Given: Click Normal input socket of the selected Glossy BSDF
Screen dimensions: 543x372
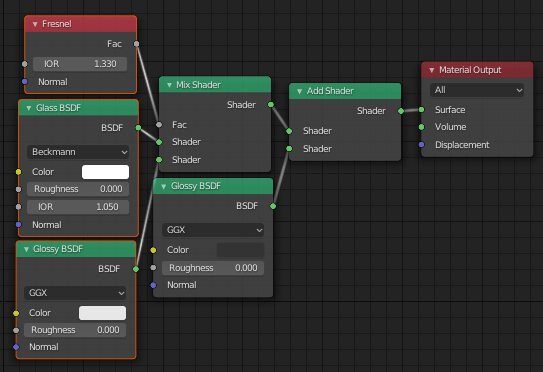Looking at the screenshot, I should point(16,347).
